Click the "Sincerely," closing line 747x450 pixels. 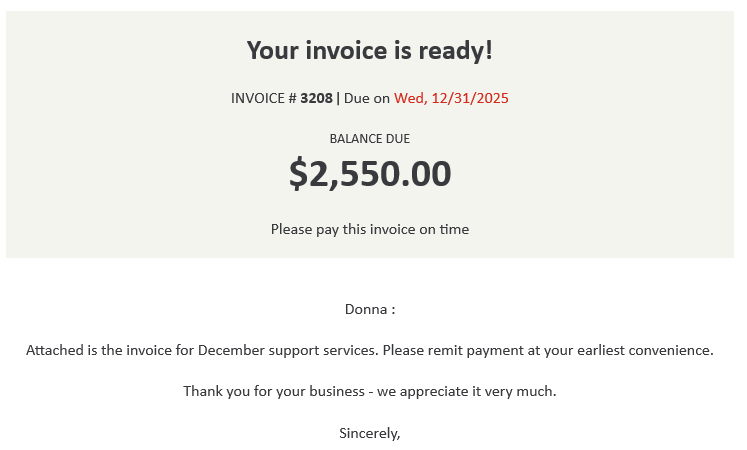(x=369, y=433)
